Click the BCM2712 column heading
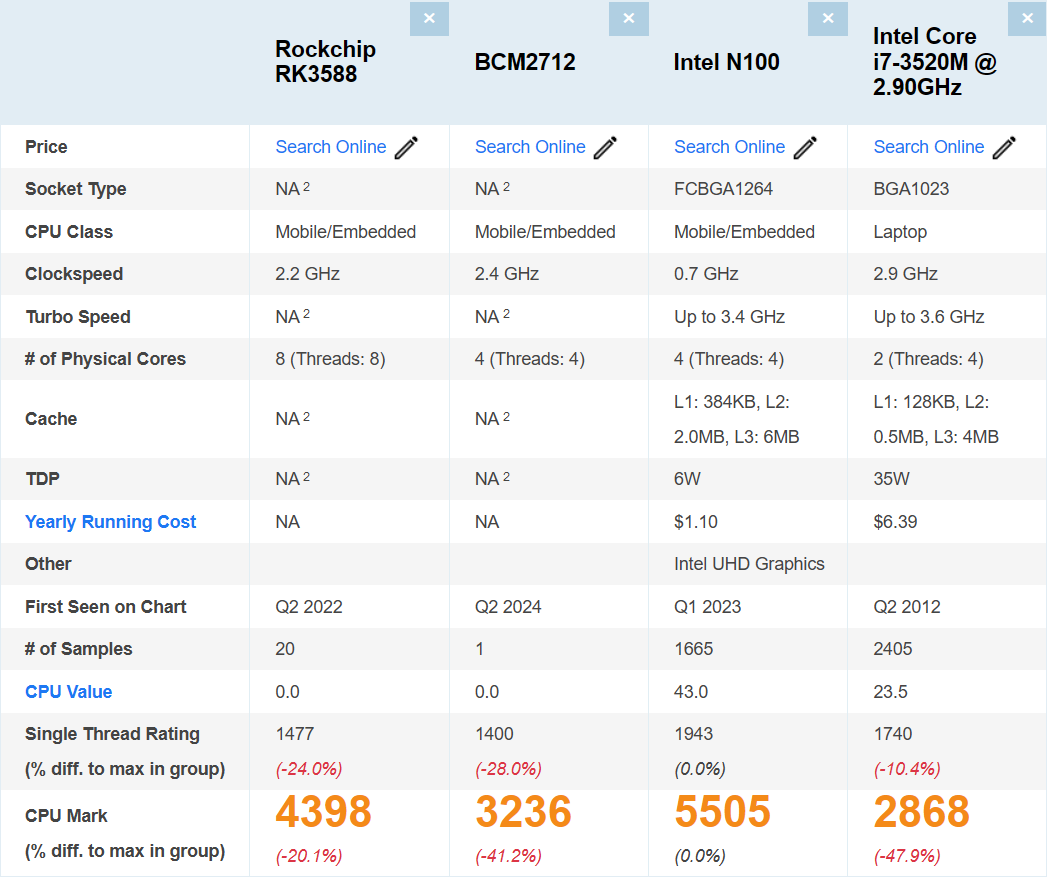This screenshot has width=1047, height=877. [x=525, y=62]
